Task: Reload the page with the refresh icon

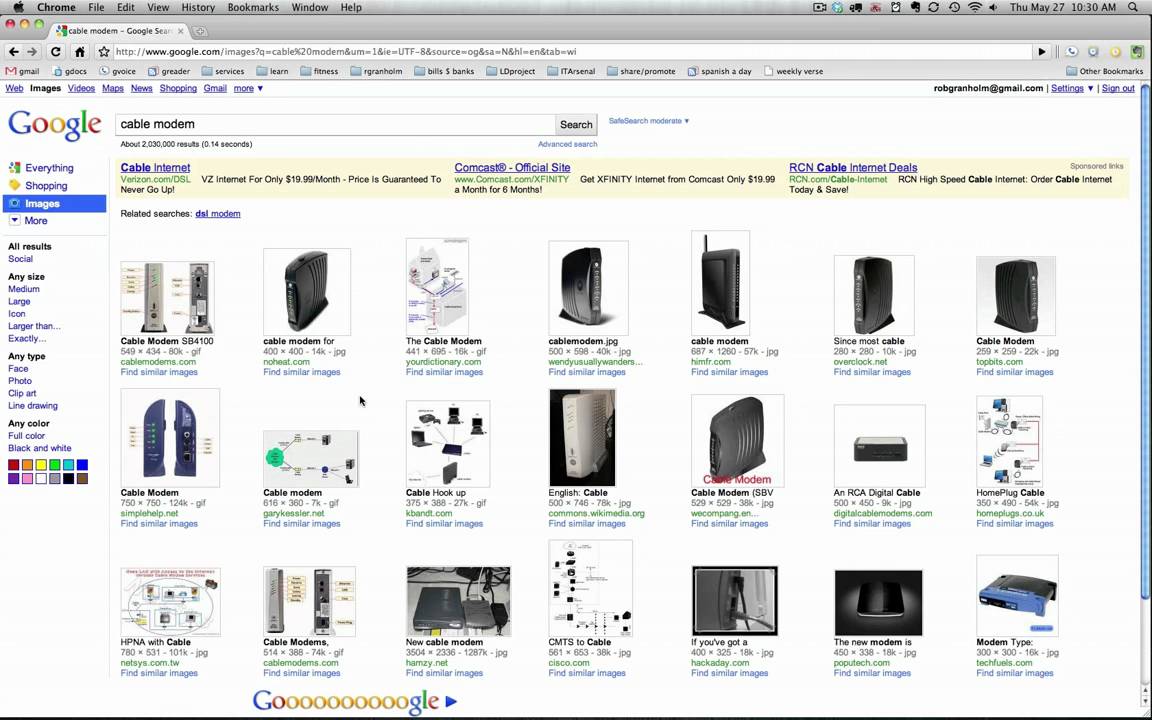Action: (55, 51)
